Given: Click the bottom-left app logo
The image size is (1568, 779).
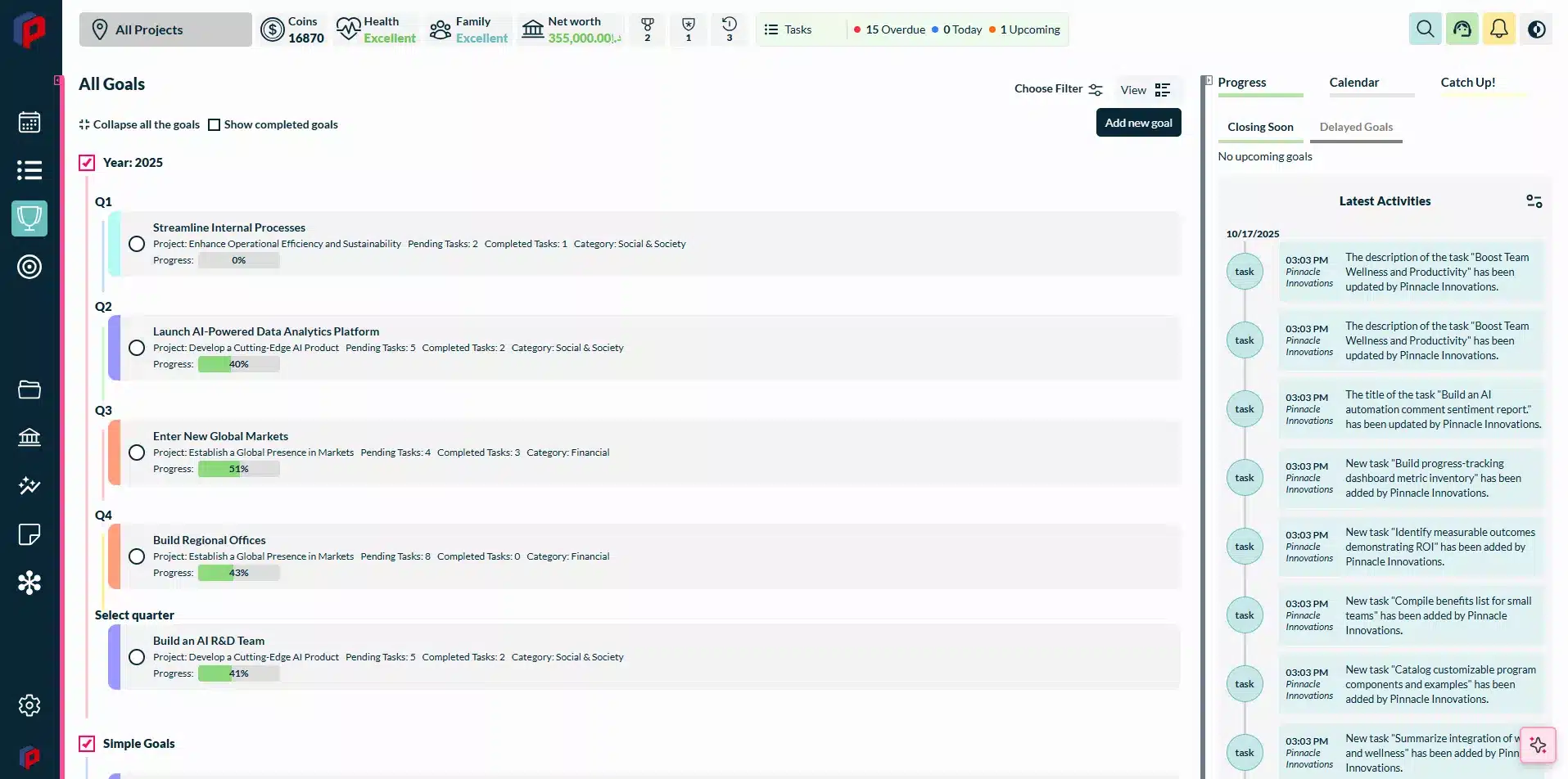Looking at the screenshot, I should pyautogui.click(x=29, y=757).
